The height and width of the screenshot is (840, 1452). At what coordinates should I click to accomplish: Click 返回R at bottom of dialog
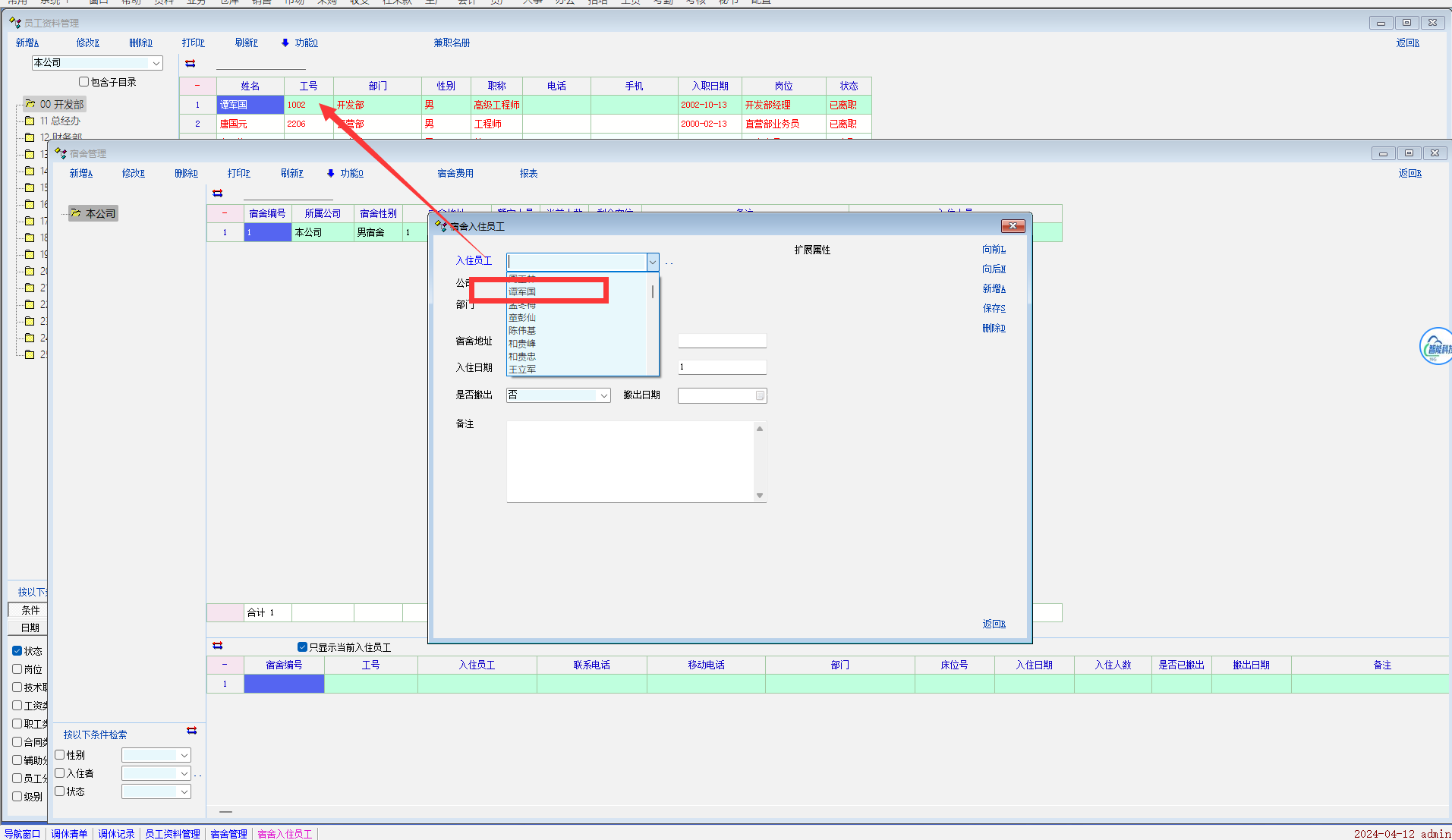tap(994, 624)
